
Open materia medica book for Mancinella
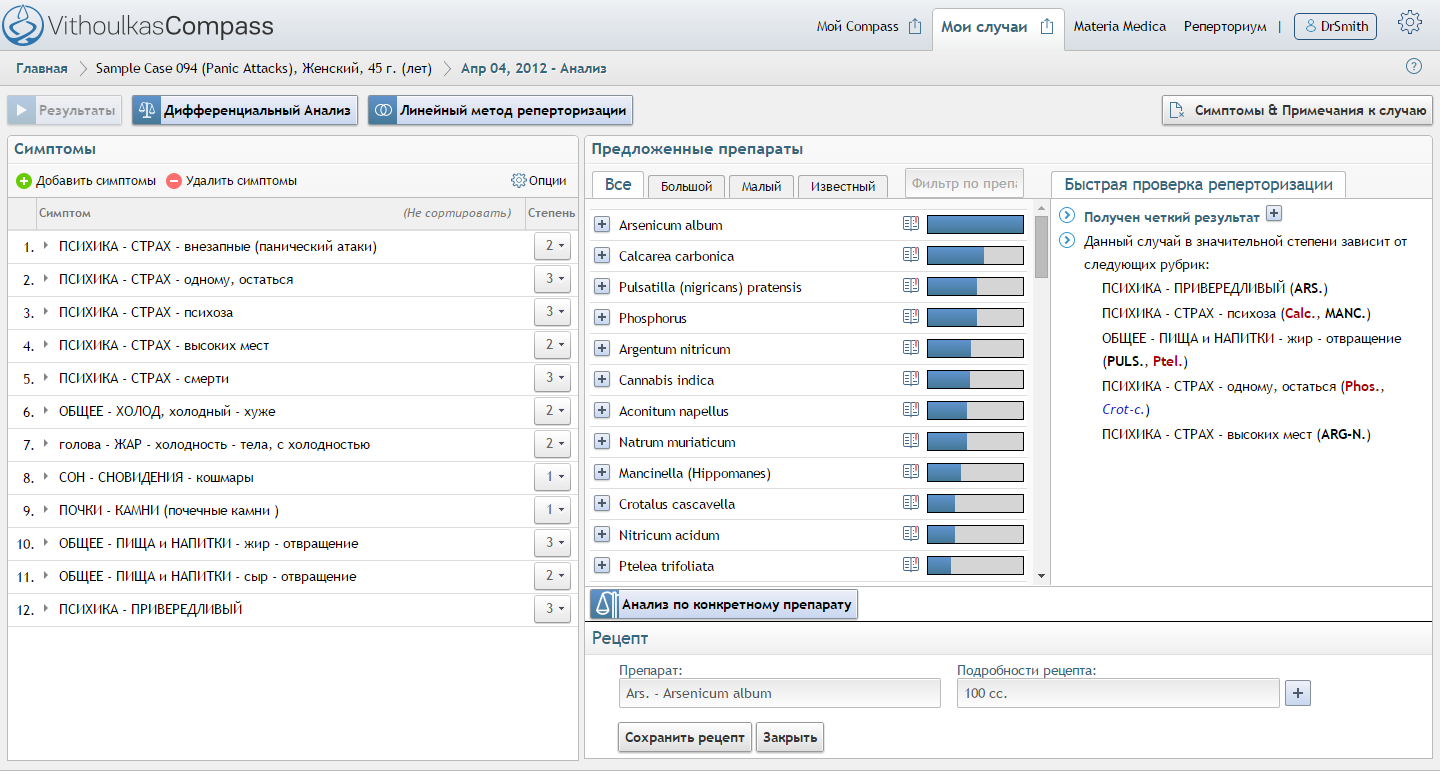(x=910, y=473)
